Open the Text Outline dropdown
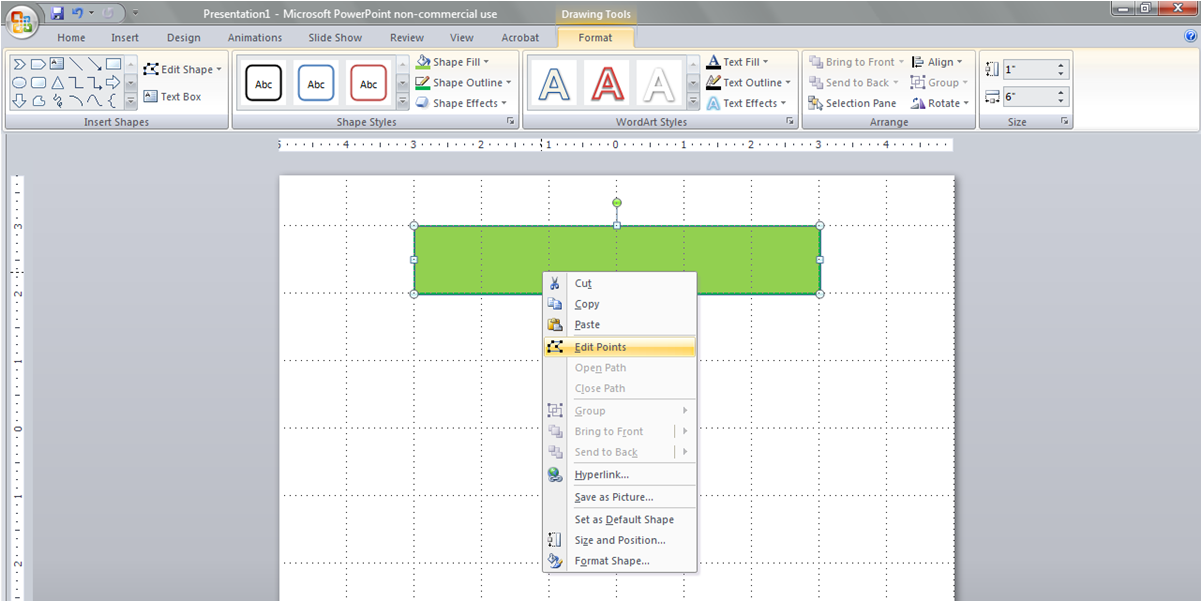 748,82
